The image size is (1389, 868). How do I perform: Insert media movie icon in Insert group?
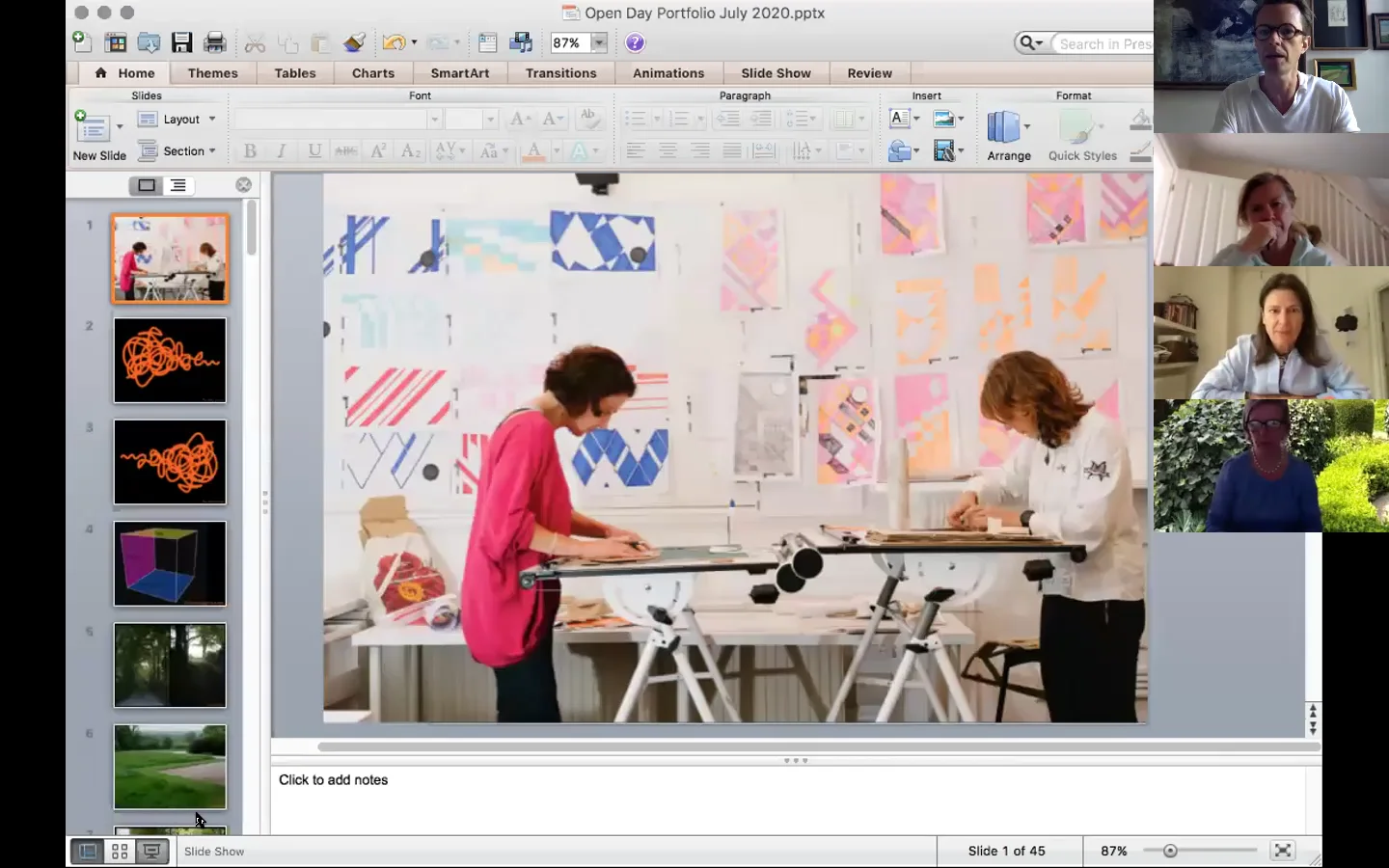pyautogui.click(x=943, y=150)
